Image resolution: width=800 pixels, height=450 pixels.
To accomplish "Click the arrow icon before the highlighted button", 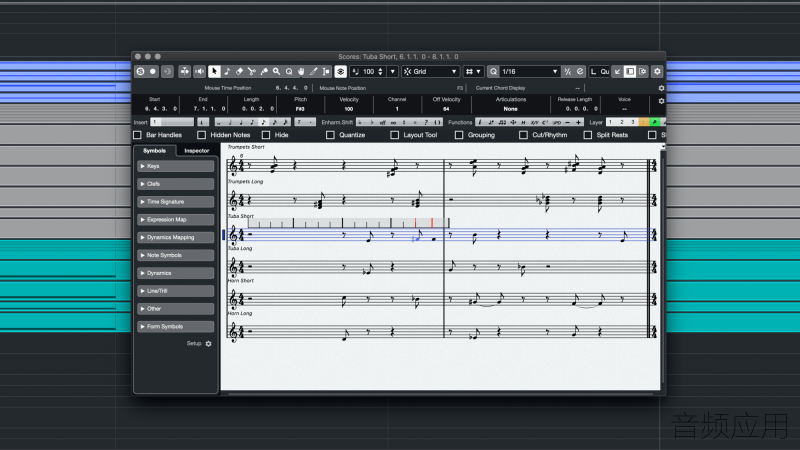I will 617,72.
